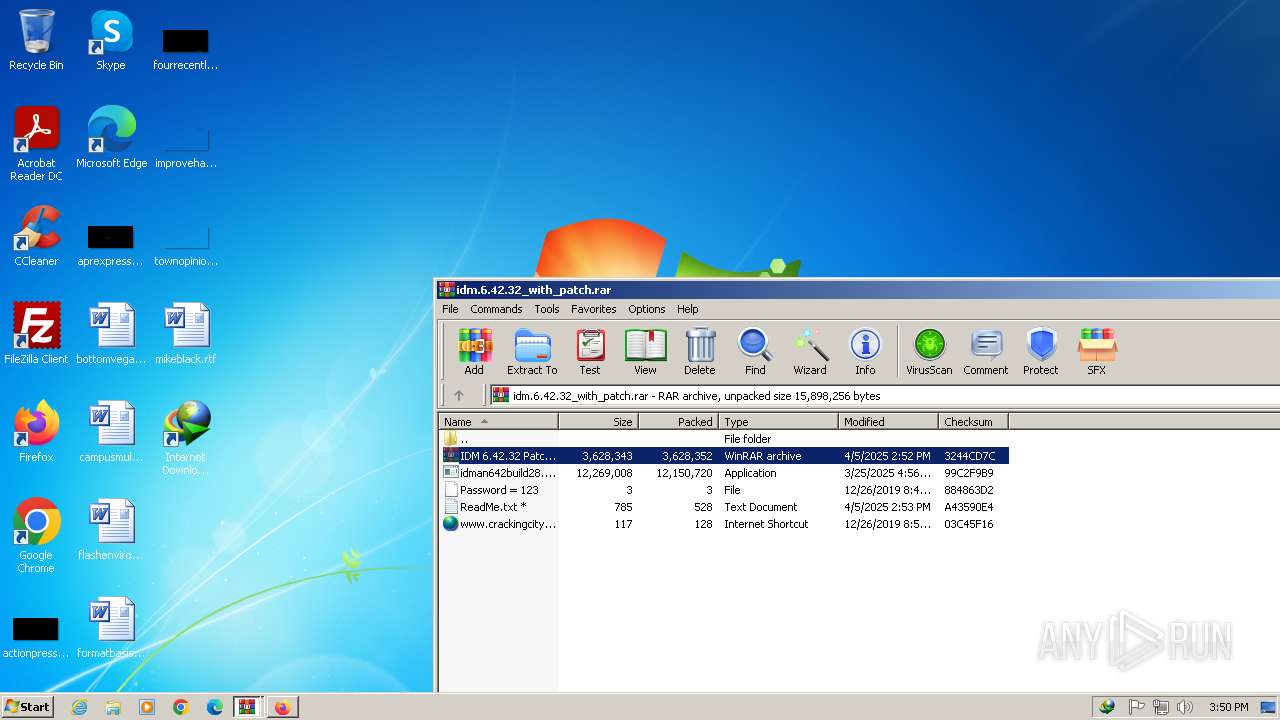Select Firefox desktop shortcut
The width and height of the screenshot is (1280, 720).
click(36, 432)
